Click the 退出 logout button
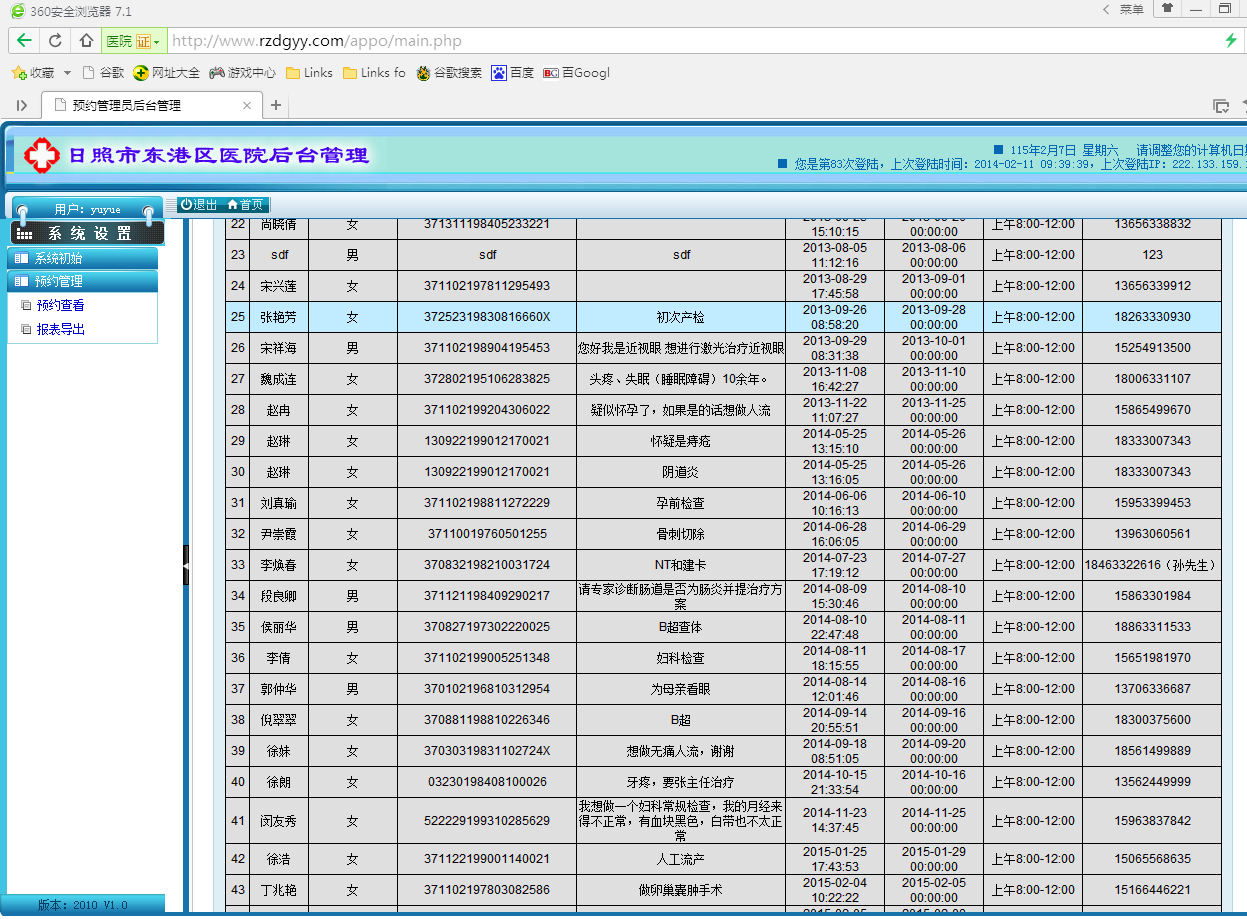 pyautogui.click(x=198, y=204)
